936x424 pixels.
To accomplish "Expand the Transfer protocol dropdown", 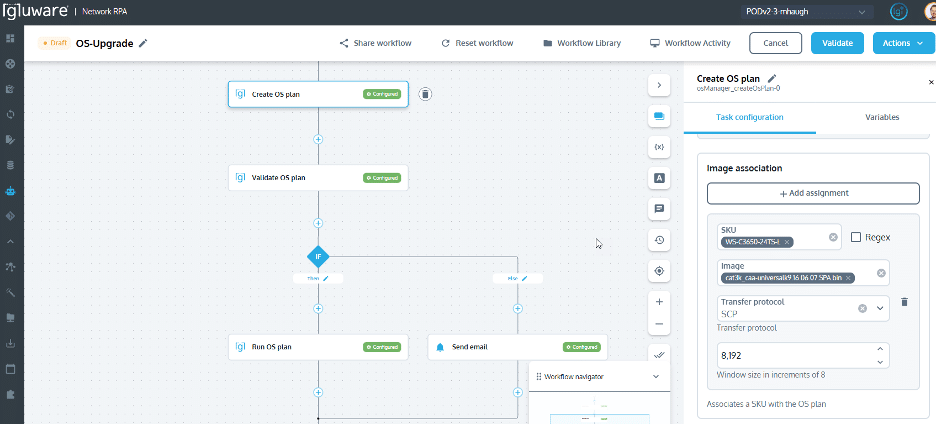I will (x=880, y=309).
